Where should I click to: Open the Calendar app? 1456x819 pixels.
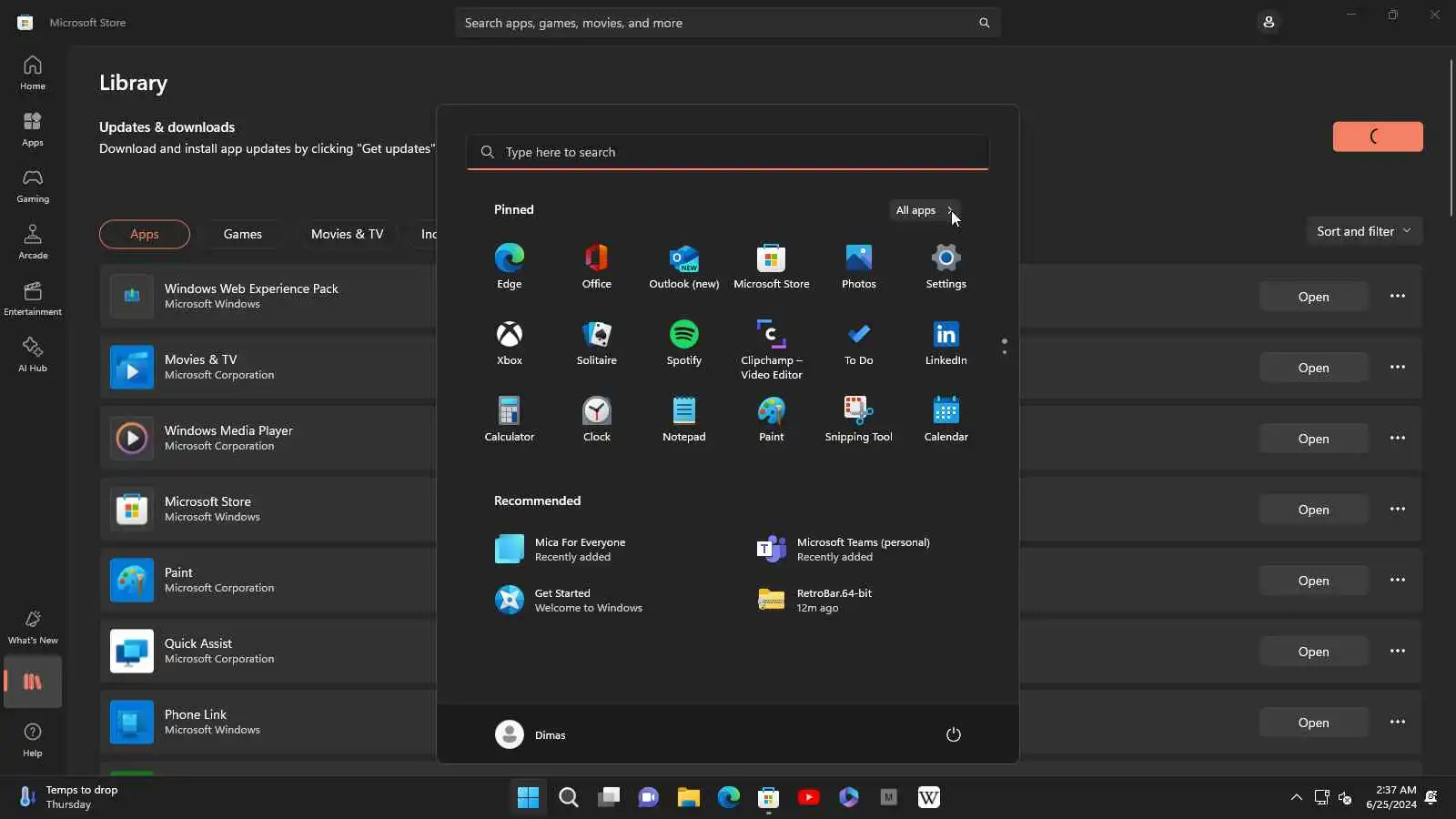pos(945,419)
